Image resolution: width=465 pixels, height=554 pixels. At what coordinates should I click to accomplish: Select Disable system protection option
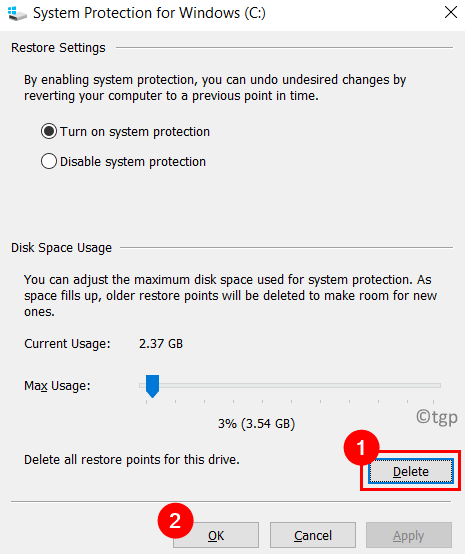[123, 161]
